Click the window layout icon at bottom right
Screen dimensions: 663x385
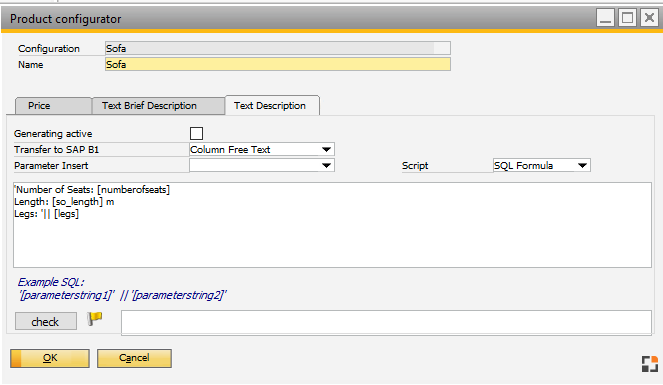point(649,364)
